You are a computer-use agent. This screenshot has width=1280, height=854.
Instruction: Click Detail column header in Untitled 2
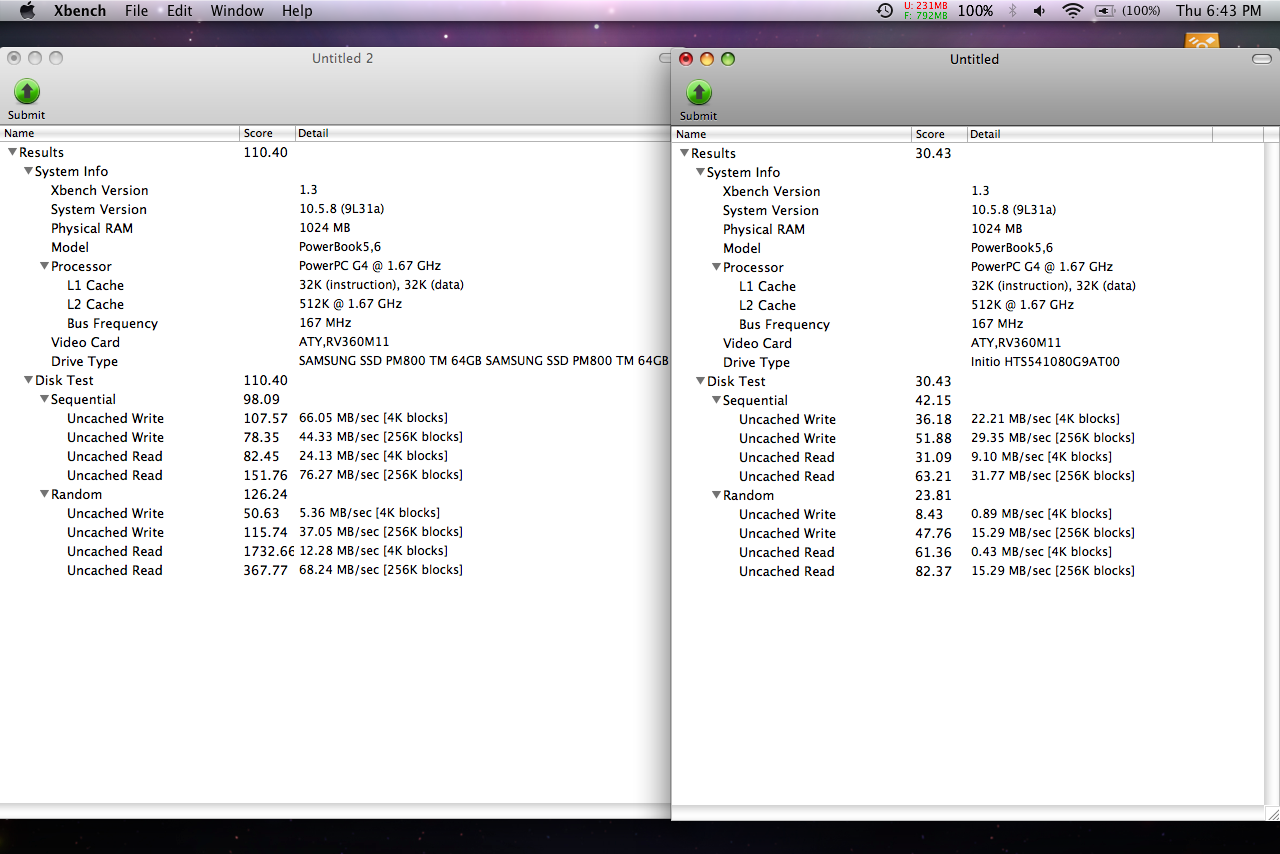click(x=483, y=133)
